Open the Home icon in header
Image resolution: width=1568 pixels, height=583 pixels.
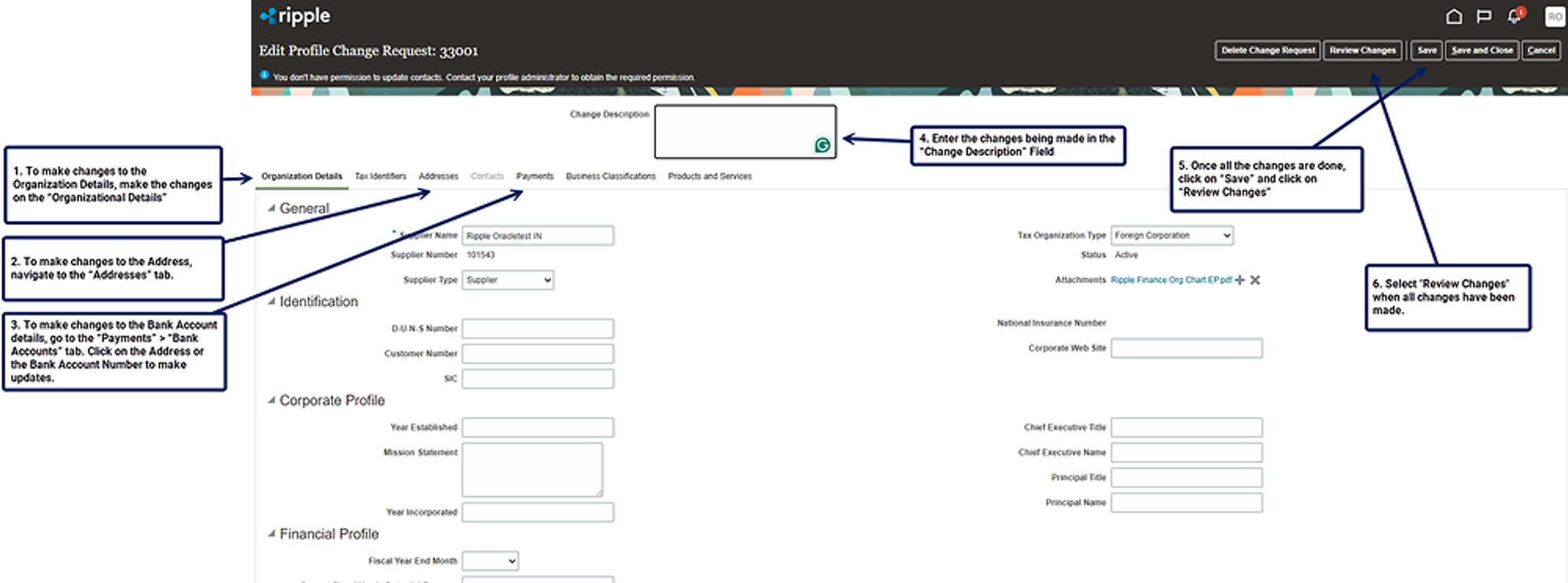click(x=1454, y=16)
